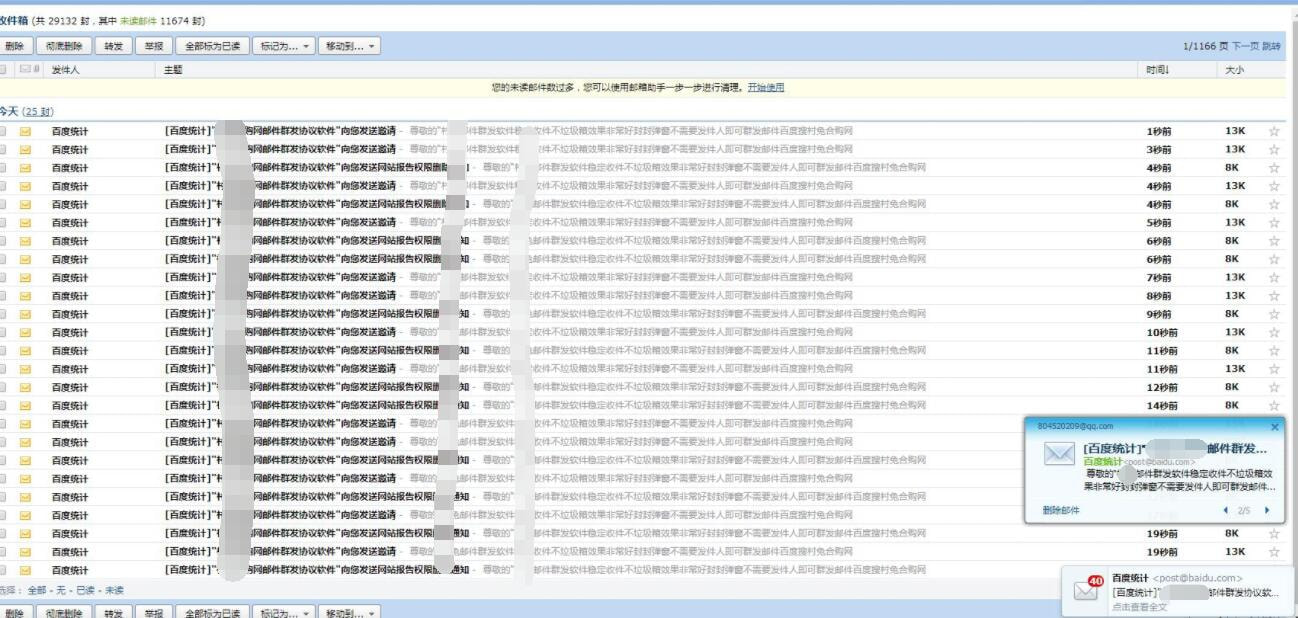This screenshot has width=1298, height=618.
Task: Choose 全部 in the 选择 row
Action: coord(37,590)
